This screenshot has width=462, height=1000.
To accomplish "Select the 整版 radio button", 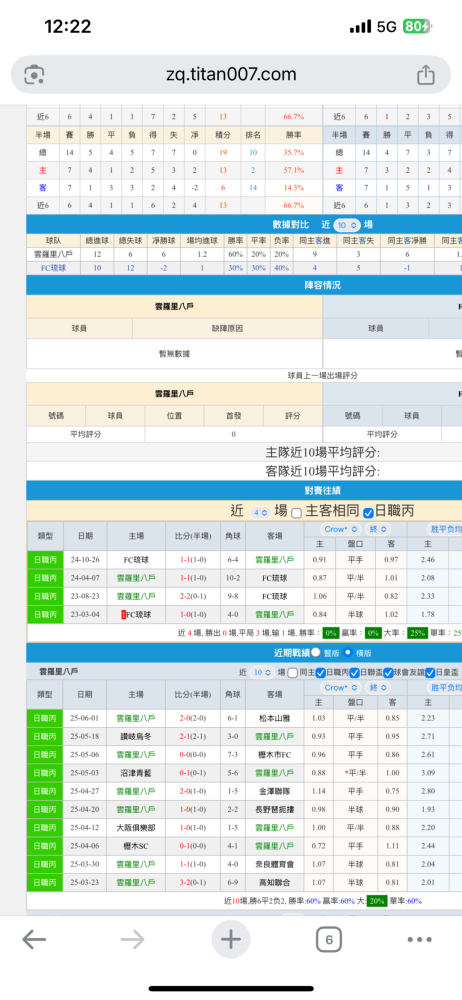I will pyautogui.click(x=315, y=652).
